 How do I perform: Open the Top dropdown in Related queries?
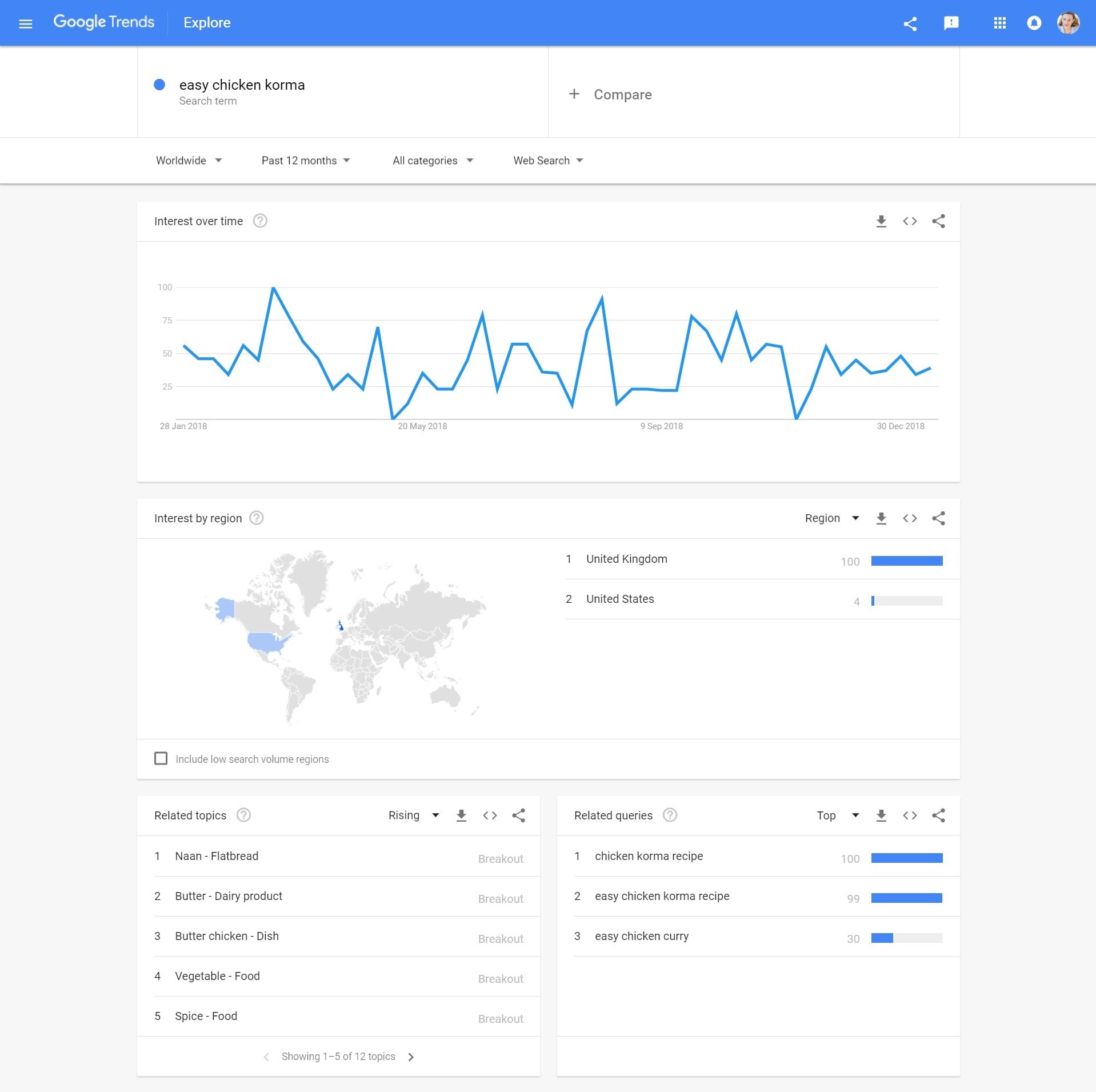coord(838,815)
